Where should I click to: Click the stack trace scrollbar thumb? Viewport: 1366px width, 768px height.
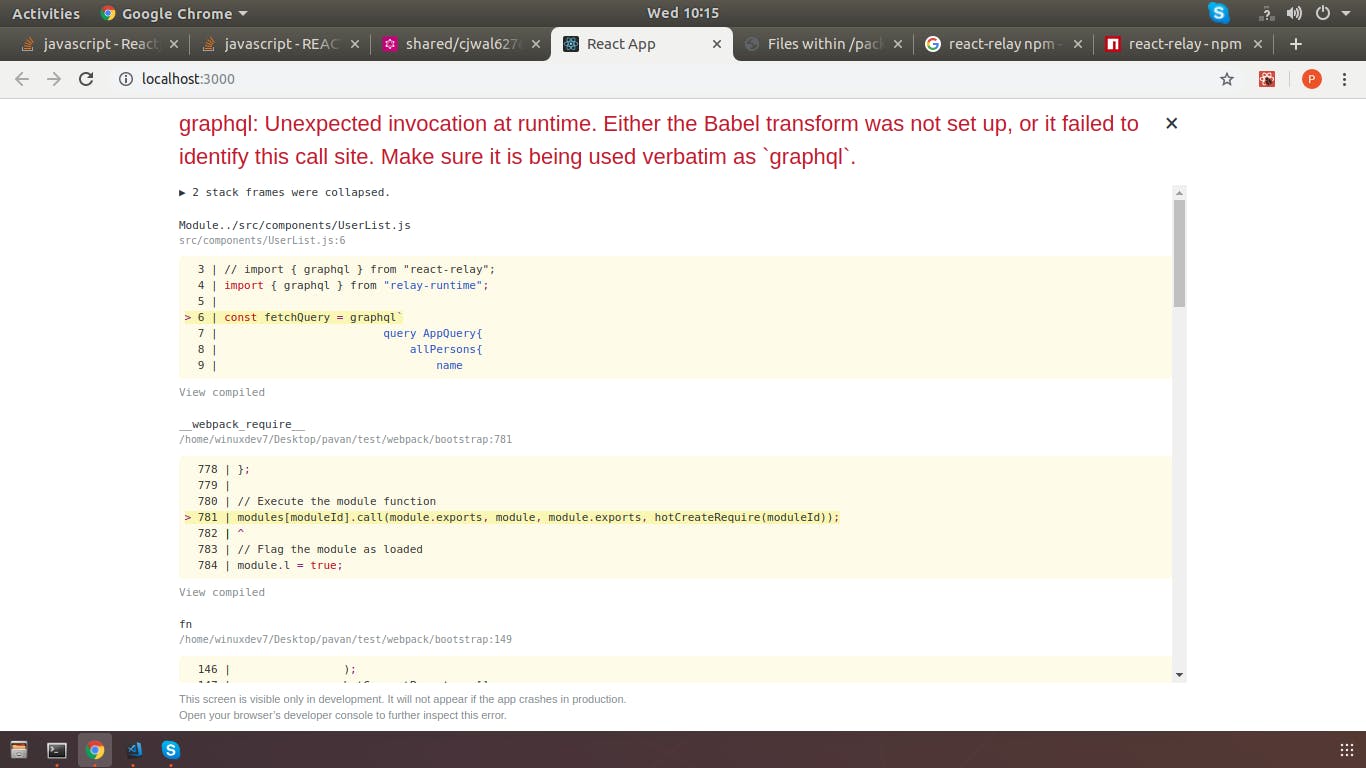[x=1179, y=253]
